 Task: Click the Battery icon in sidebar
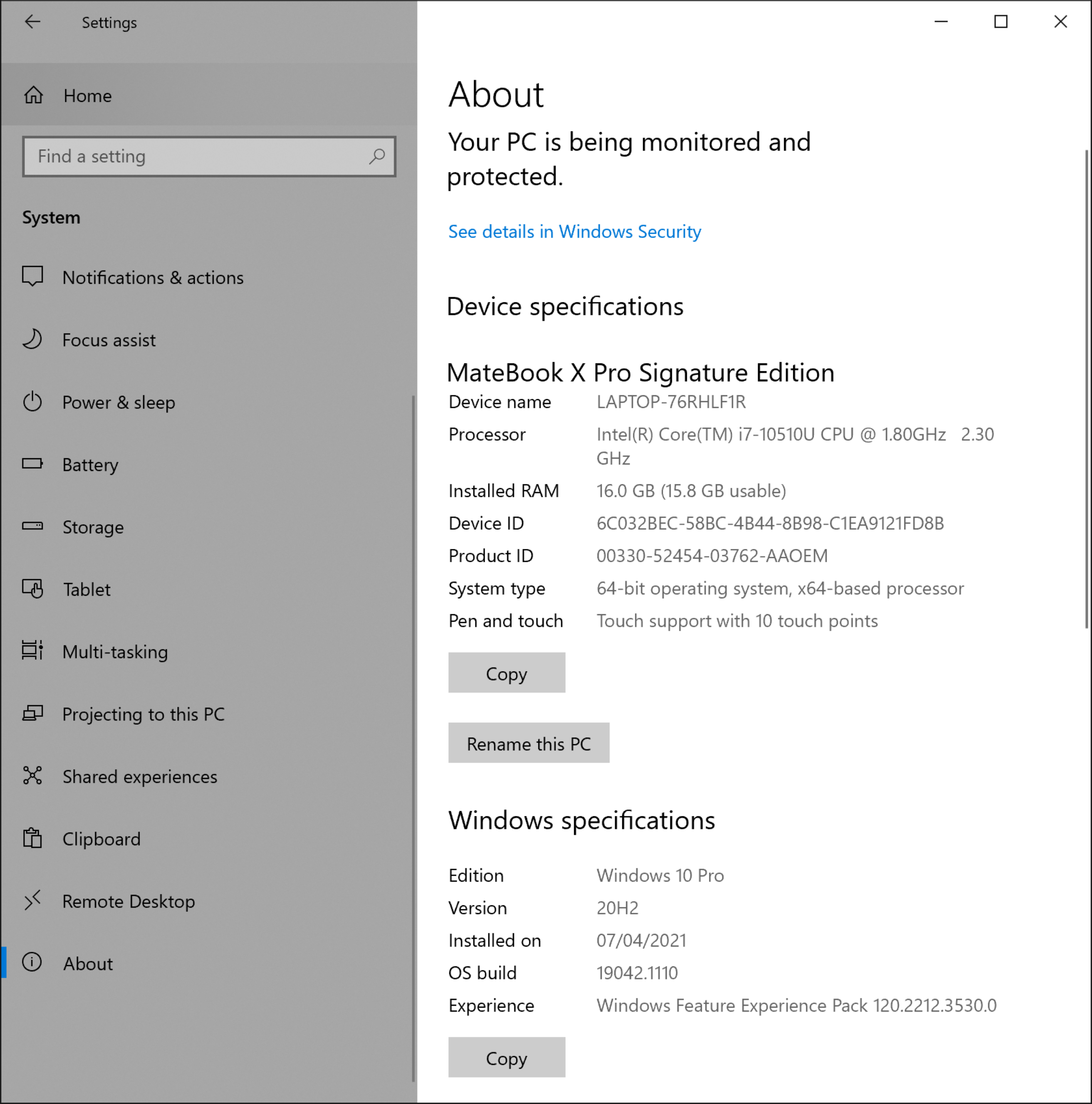32,464
